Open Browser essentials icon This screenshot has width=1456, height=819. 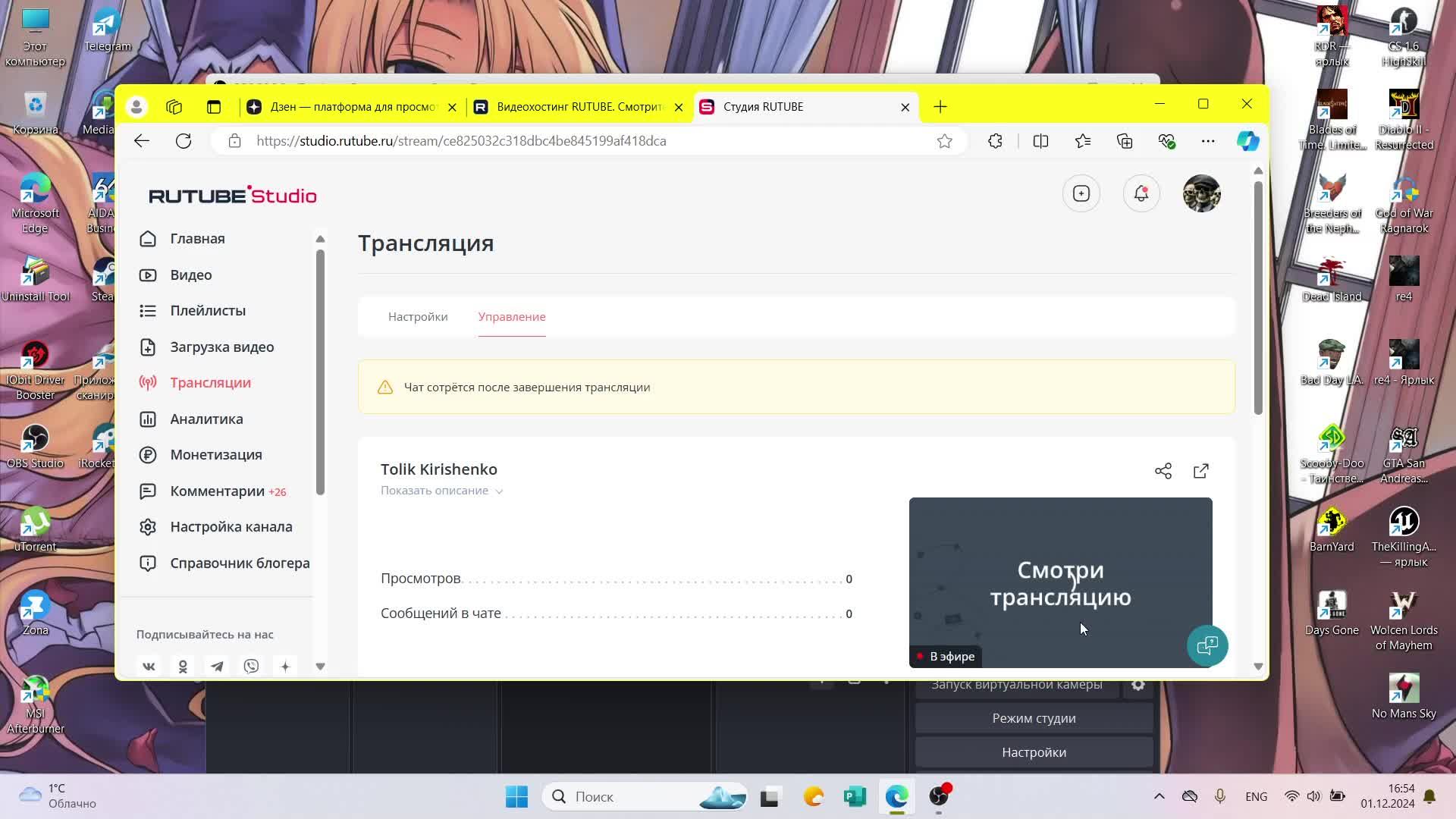click(1166, 141)
